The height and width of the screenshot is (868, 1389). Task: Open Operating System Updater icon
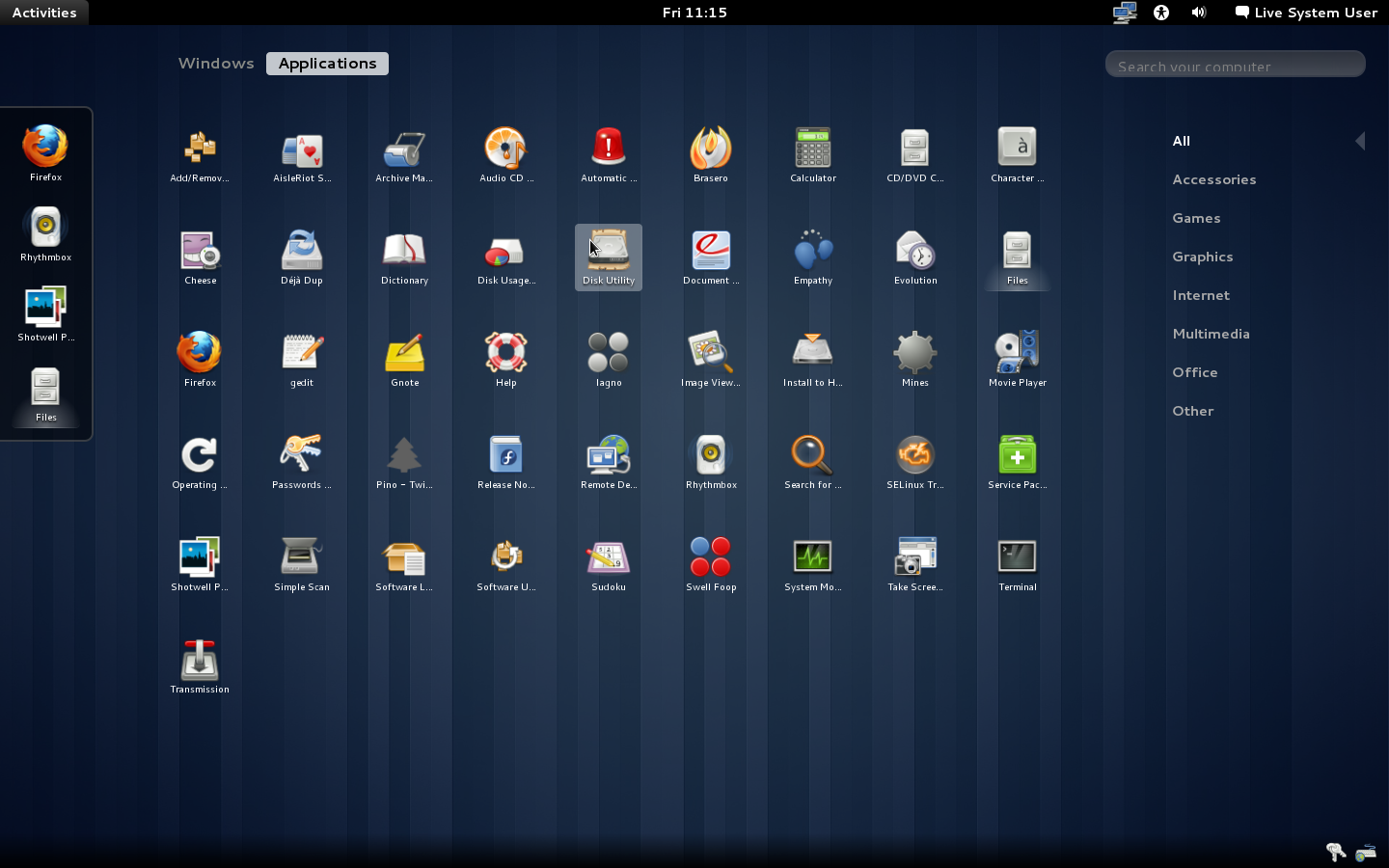point(200,463)
